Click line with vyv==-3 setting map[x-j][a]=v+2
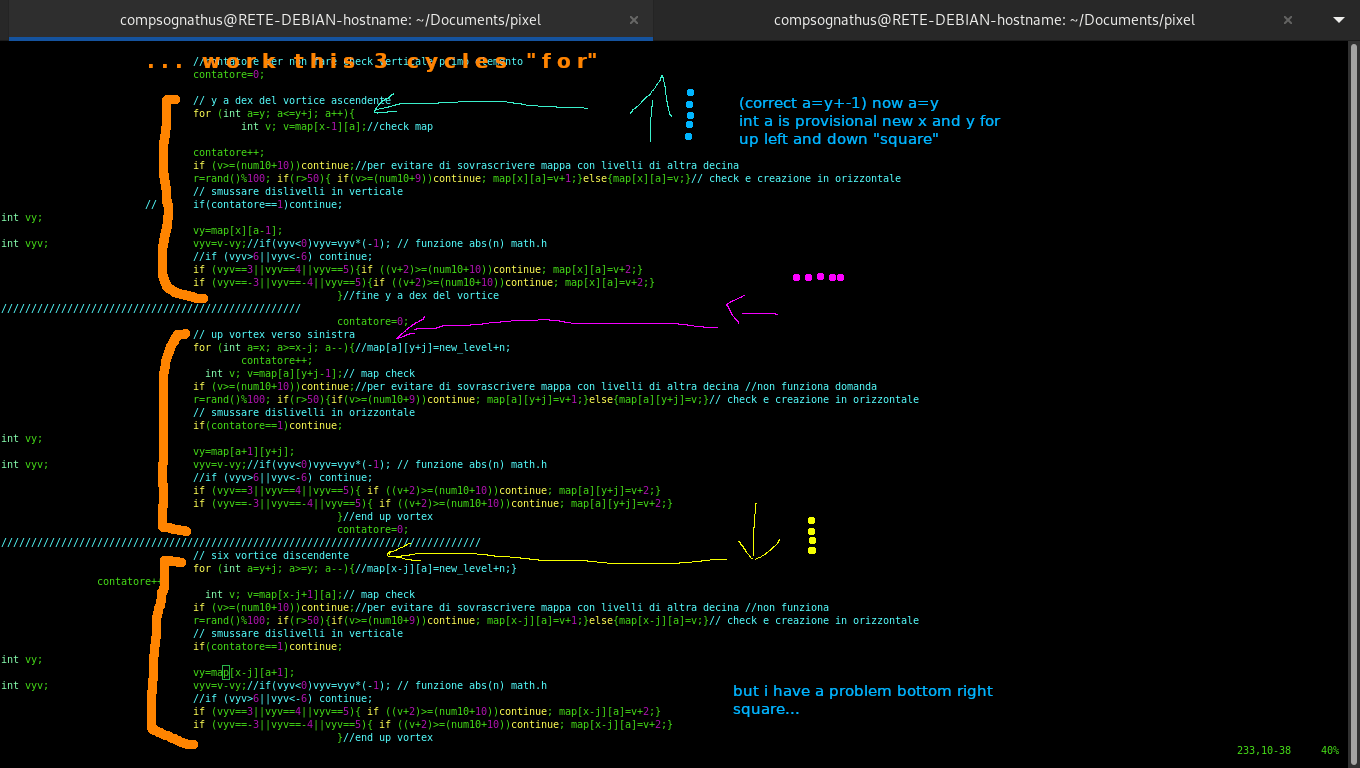Screen dimensions: 1360x768 pyautogui.click(x=433, y=725)
